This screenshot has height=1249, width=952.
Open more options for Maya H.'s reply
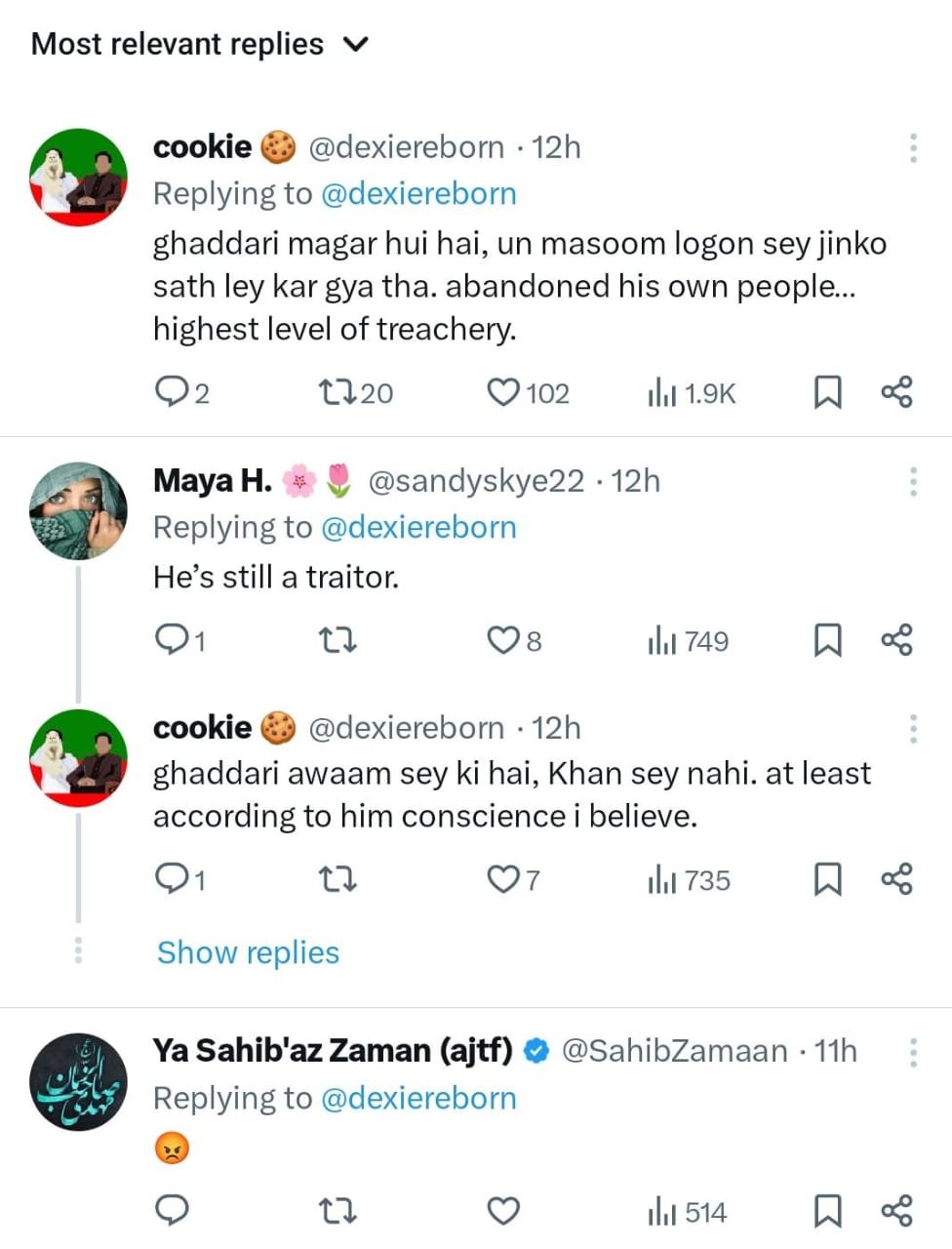click(913, 481)
